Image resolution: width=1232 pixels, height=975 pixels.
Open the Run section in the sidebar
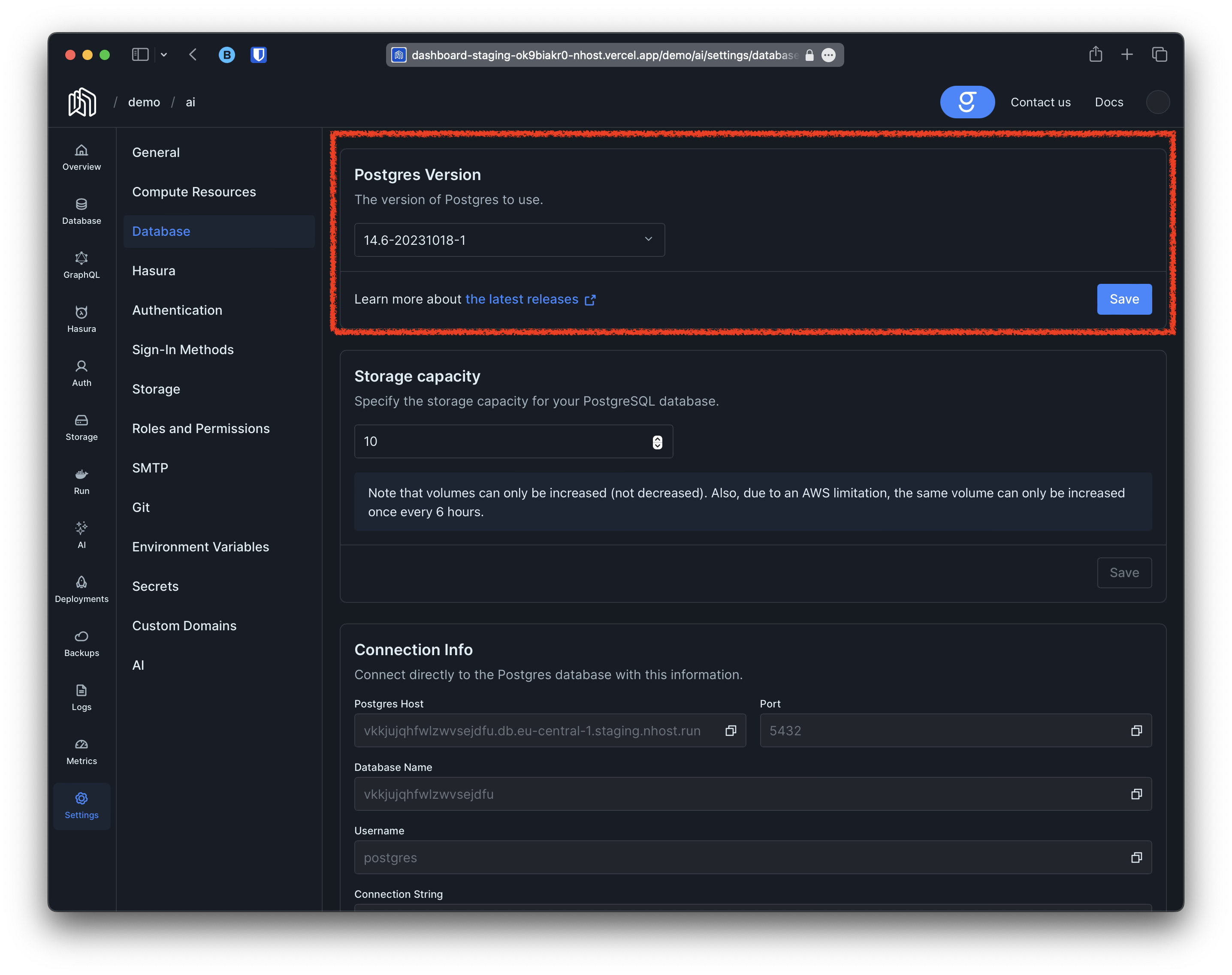82,481
